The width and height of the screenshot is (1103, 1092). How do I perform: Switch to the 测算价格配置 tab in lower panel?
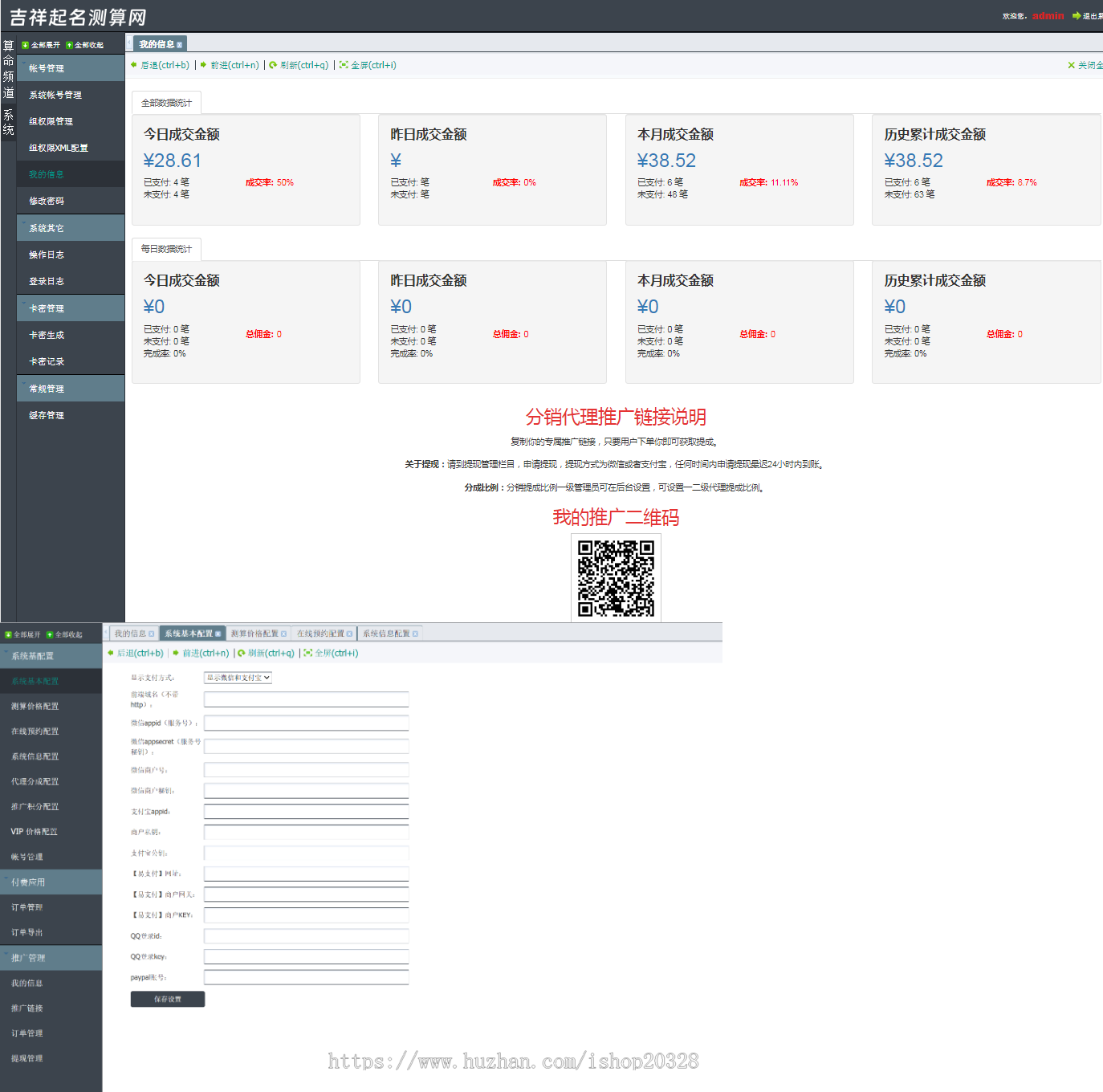(x=254, y=634)
